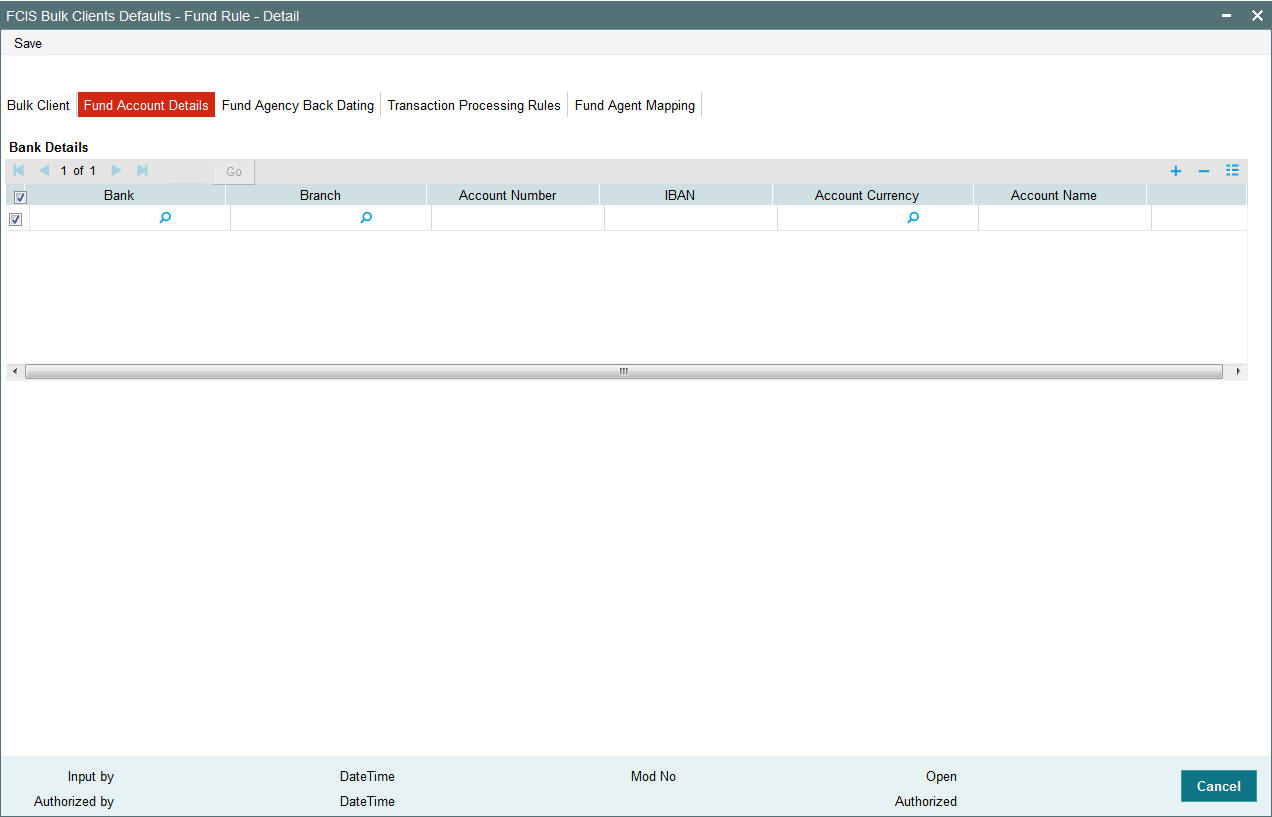The height and width of the screenshot is (817, 1272).
Task: Click the scrollbar right arrow
Action: pos(1239,371)
